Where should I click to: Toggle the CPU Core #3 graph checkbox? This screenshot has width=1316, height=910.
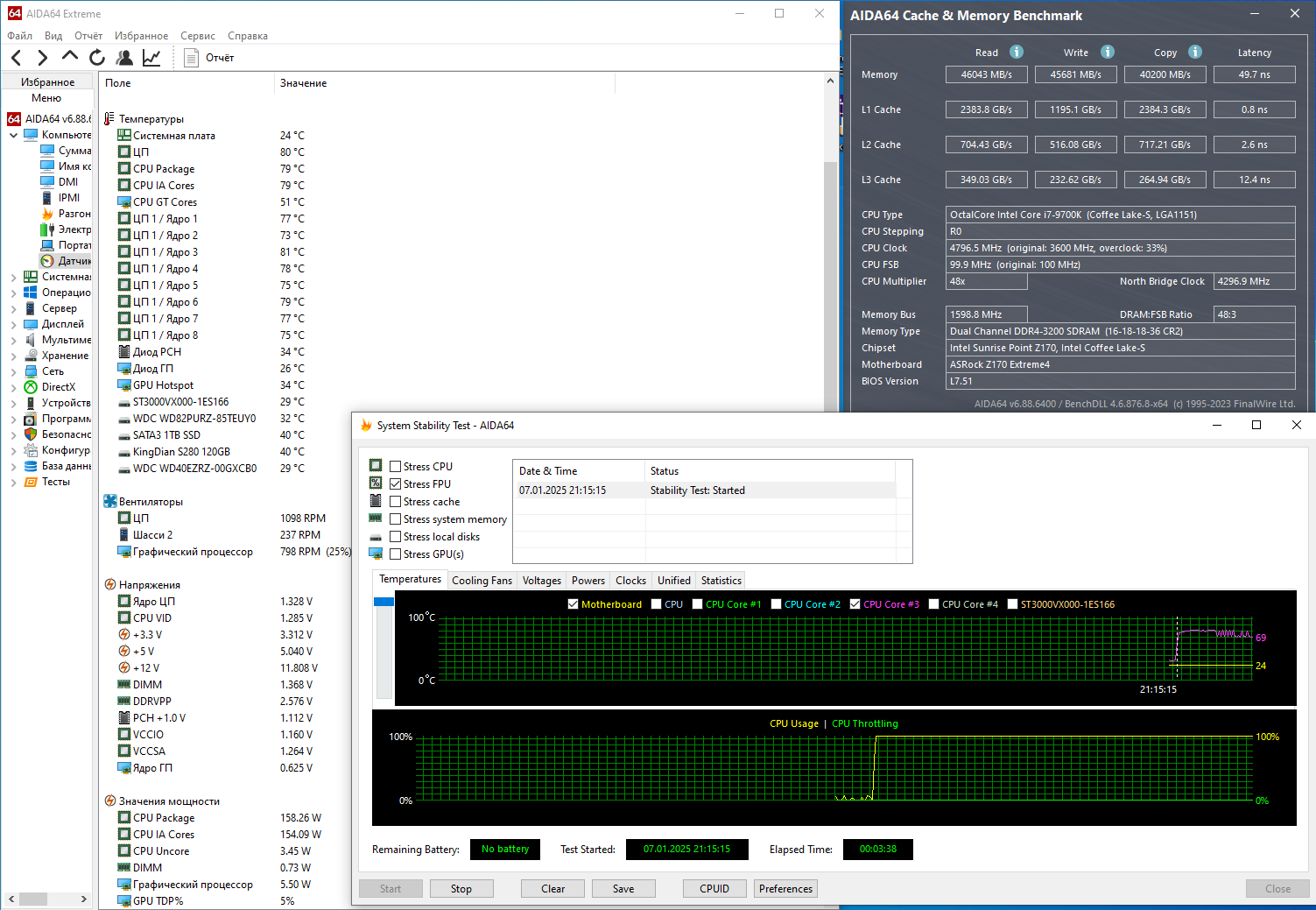click(x=855, y=604)
